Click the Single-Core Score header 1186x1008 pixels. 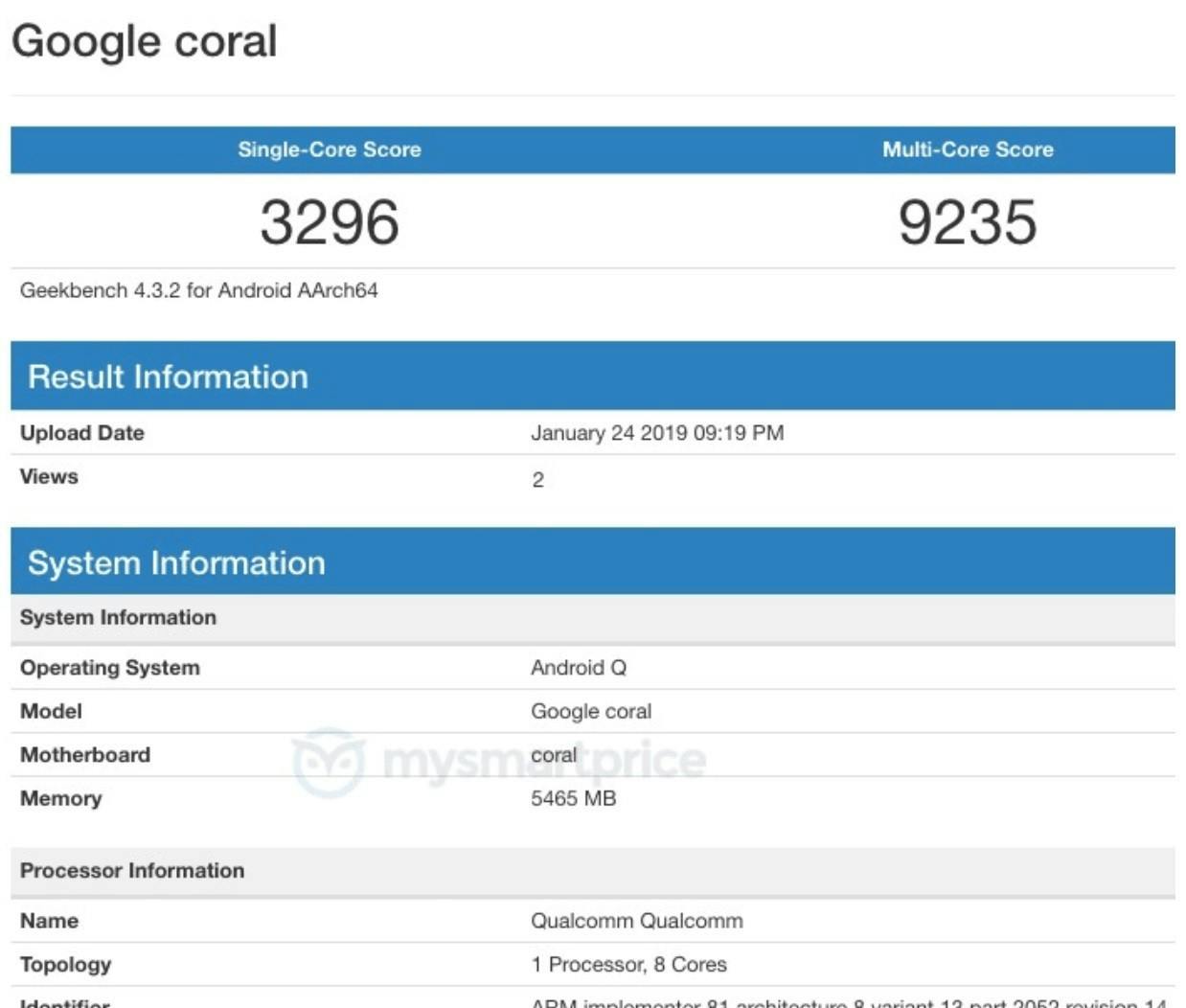point(329,149)
